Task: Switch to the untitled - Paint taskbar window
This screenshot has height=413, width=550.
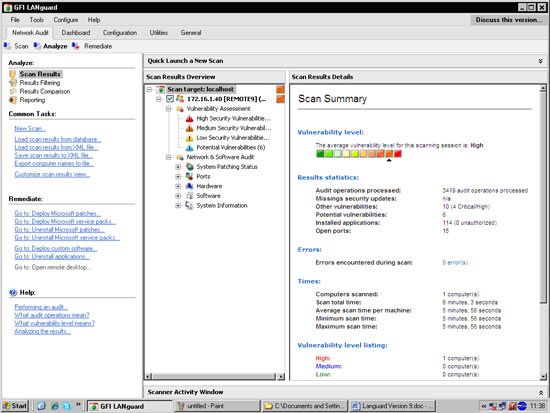Action: pos(217,406)
